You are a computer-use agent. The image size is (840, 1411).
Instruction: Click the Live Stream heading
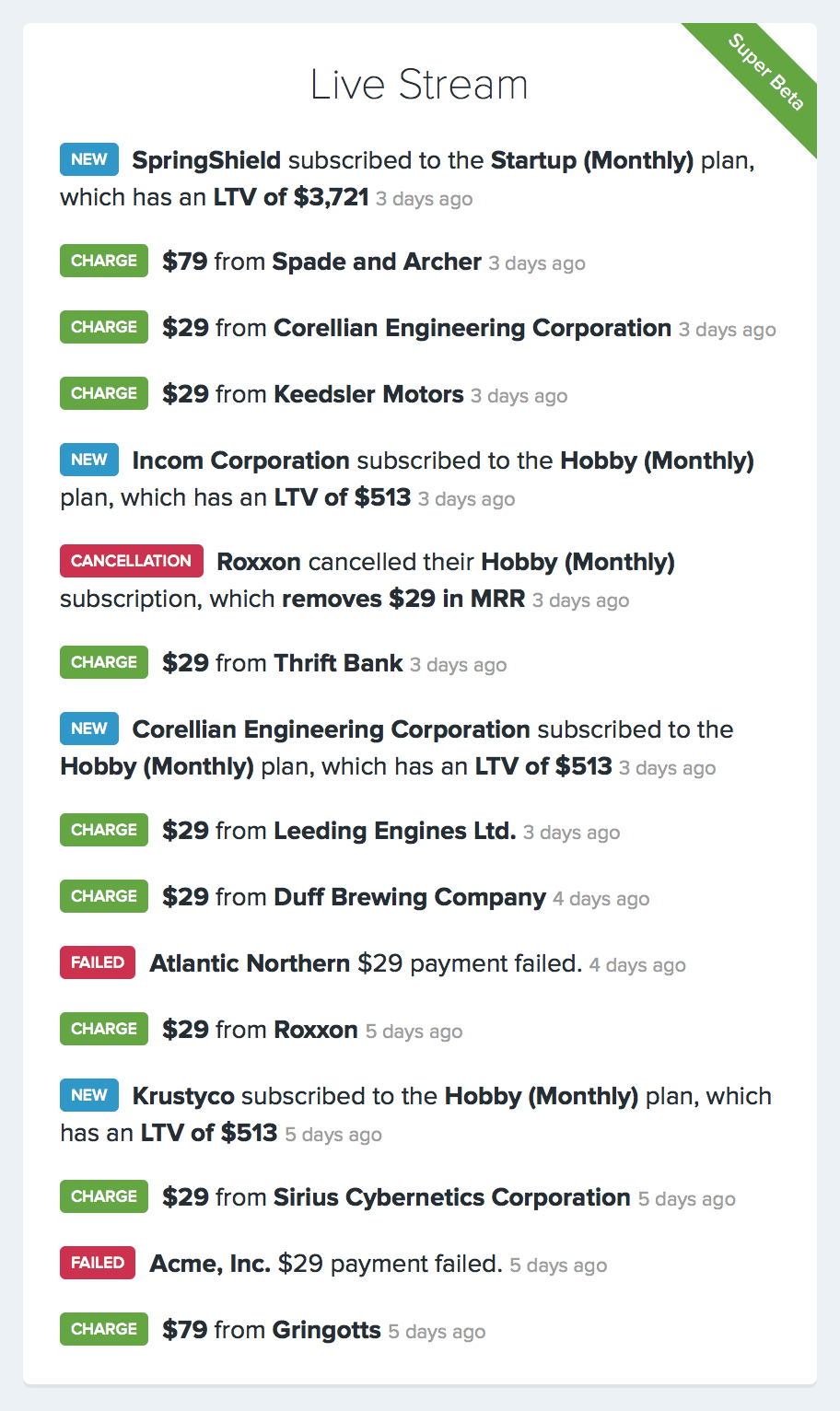tap(419, 85)
